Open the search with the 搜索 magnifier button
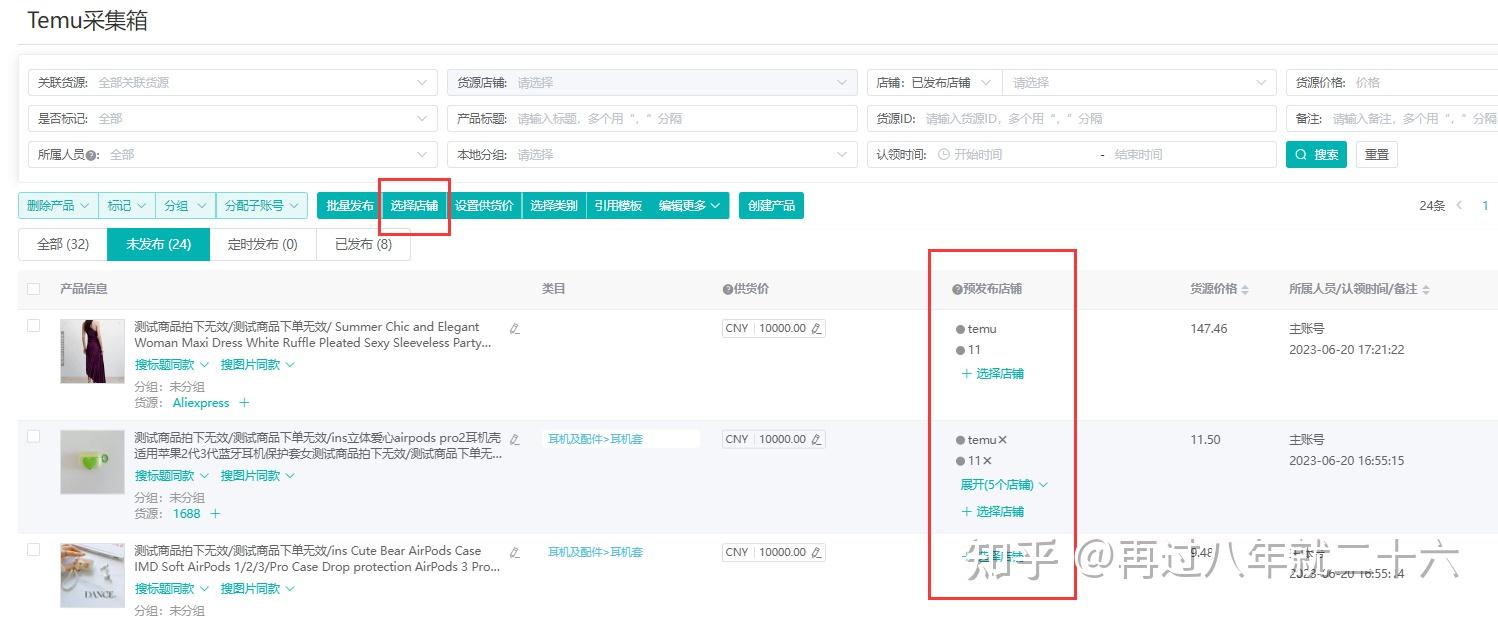 coord(1316,154)
